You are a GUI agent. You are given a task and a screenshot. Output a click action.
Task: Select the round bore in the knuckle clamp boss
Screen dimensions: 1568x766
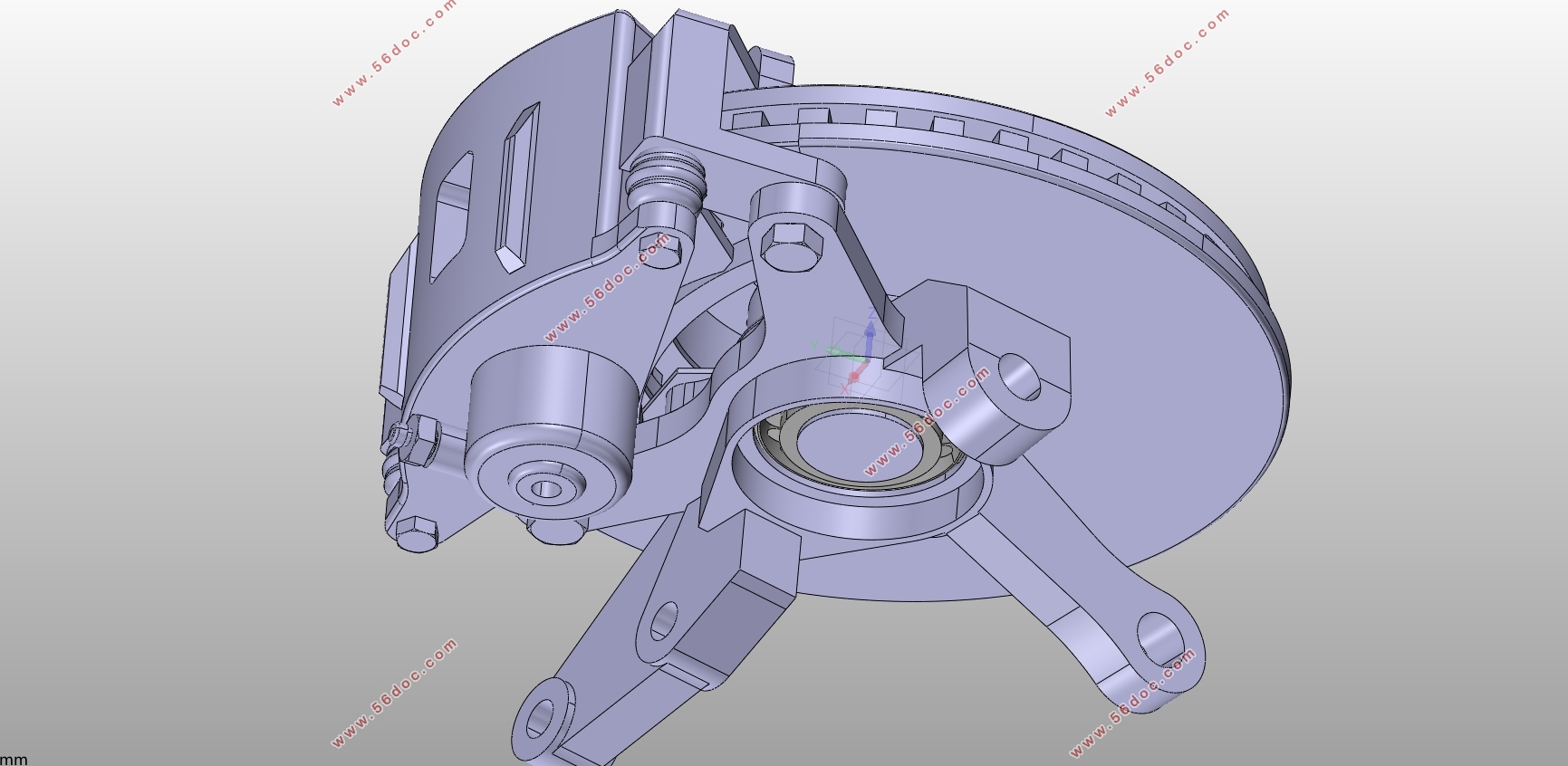coord(1020,378)
